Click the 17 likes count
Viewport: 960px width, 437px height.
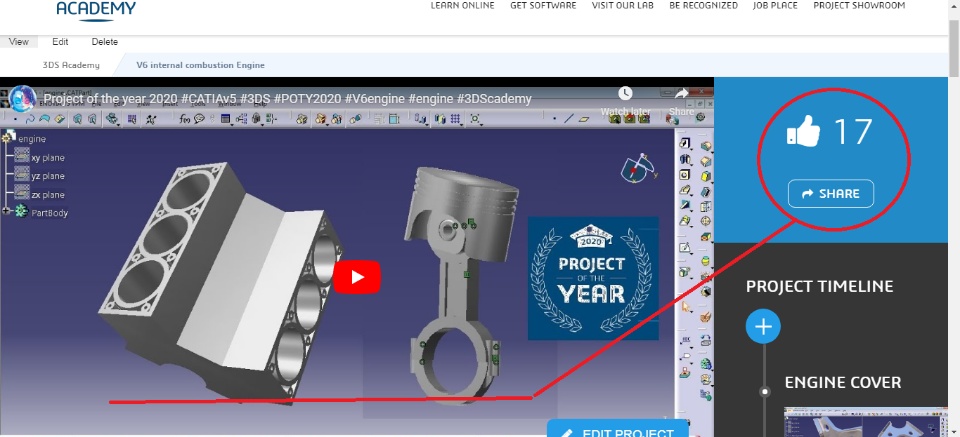(853, 132)
